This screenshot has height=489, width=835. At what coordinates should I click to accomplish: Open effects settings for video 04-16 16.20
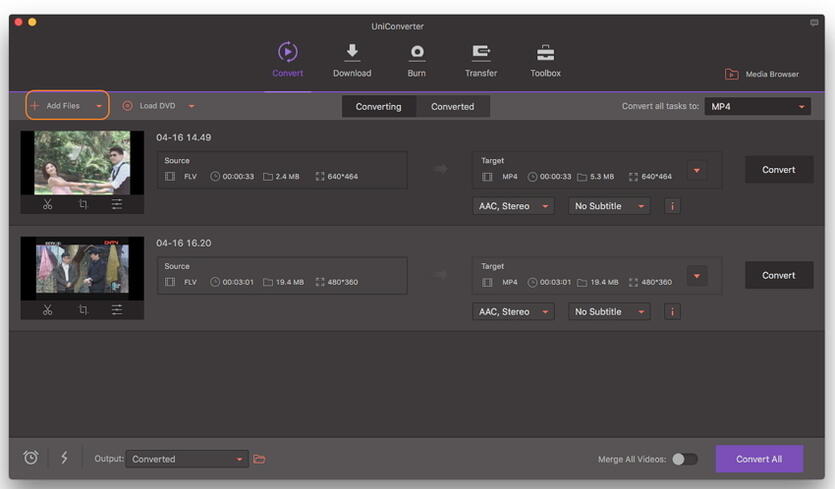117,309
